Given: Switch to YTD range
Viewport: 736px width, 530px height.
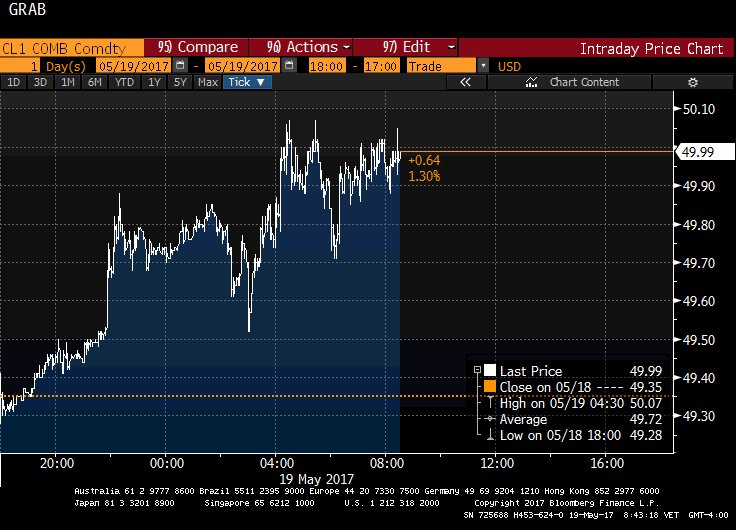Looking at the screenshot, I should (x=124, y=82).
